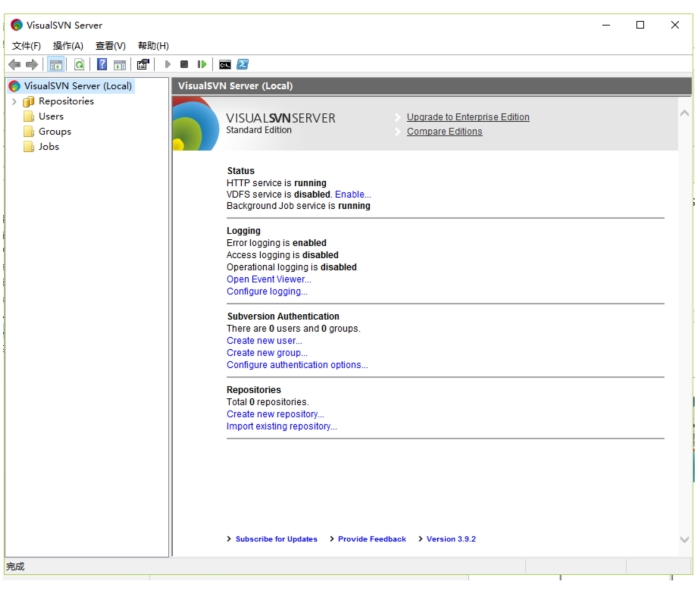Expand the Repositories tree node arrow
698x593 pixels.
pos(14,102)
